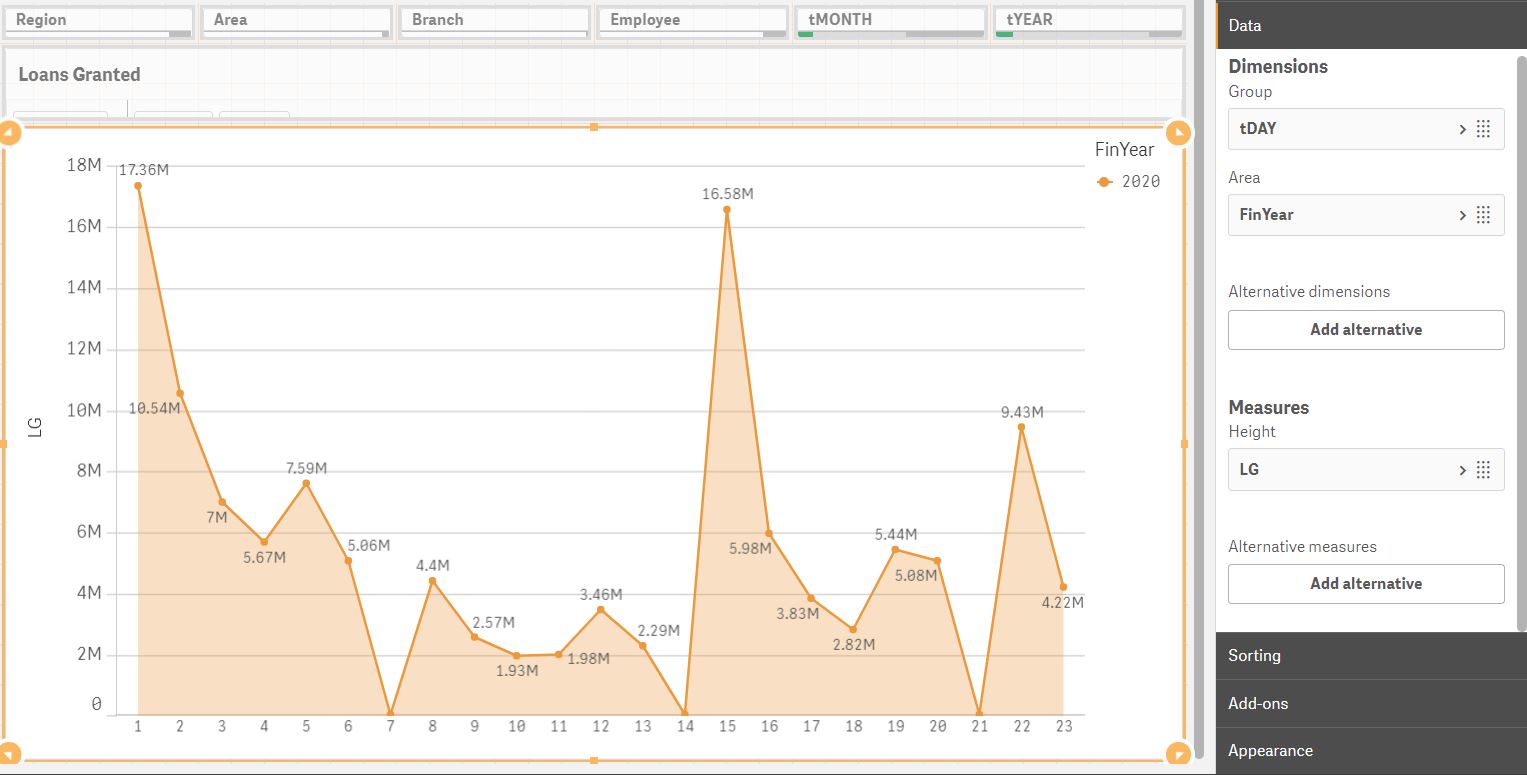Open the Data section header
The width and height of the screenshot is (1527, 775).
click(1371, 25)
